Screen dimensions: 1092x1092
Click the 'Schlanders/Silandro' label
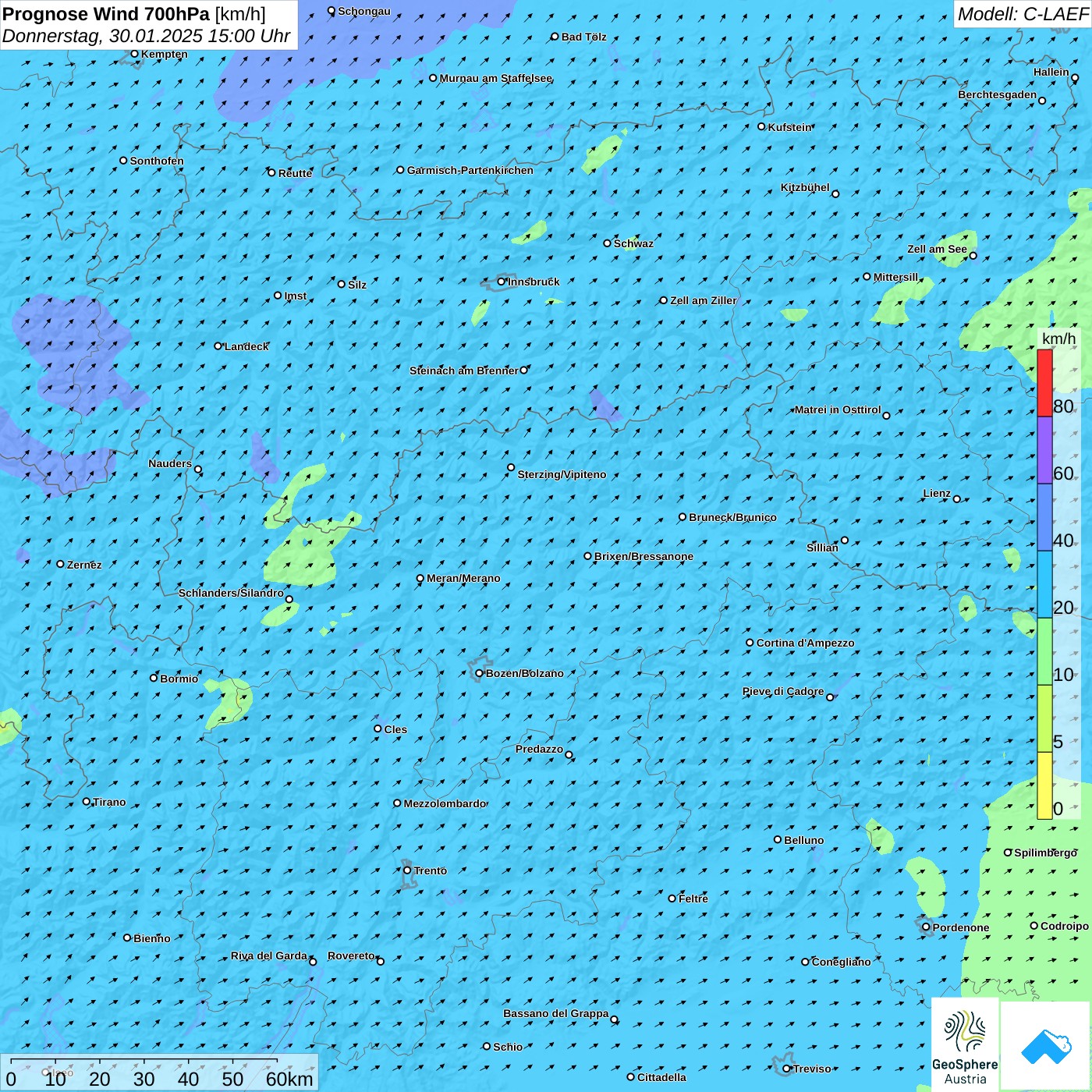(231, 593)
